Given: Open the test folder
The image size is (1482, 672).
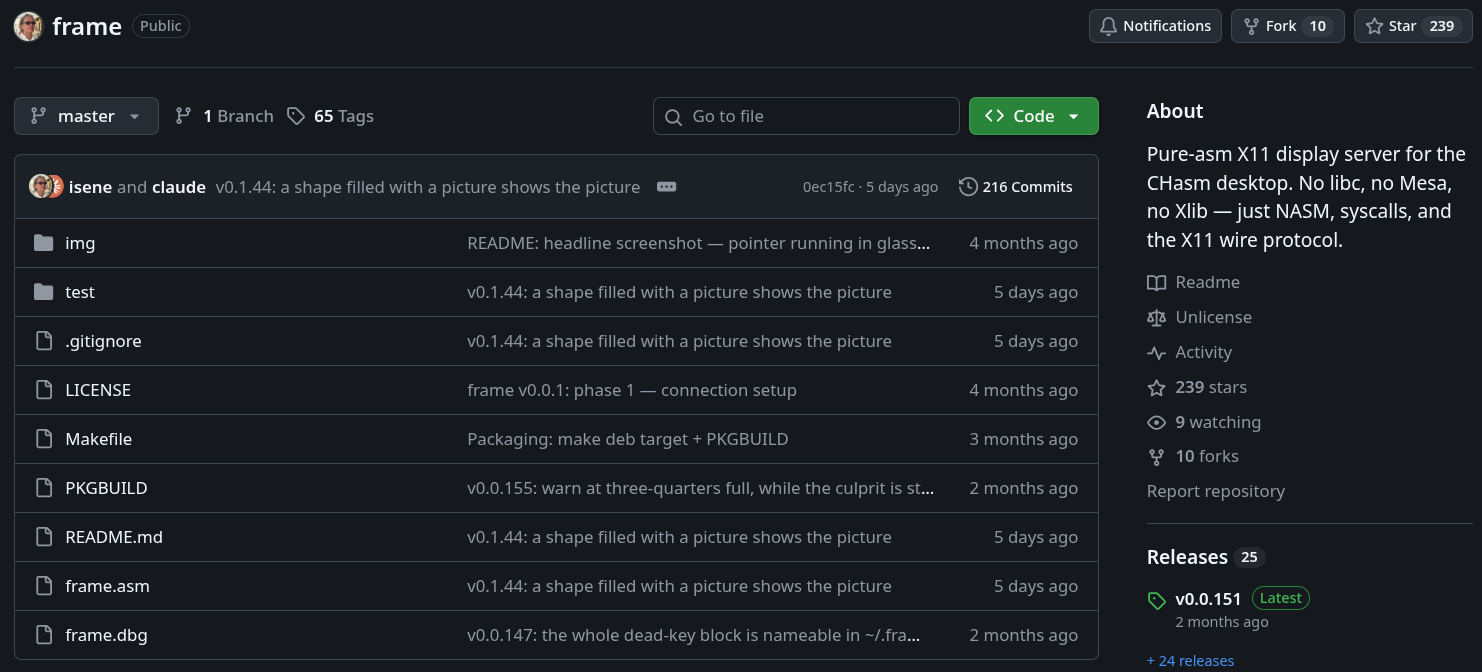Looking at the screenshot, I should (80, 292).
